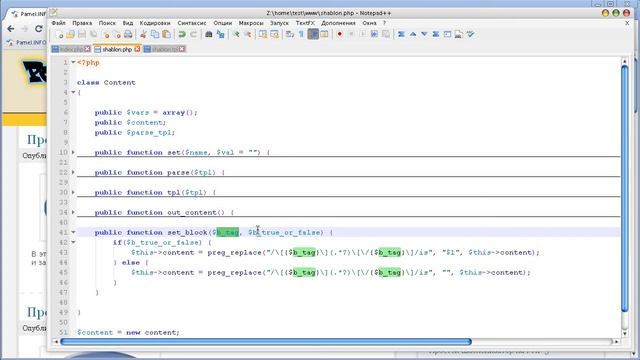Screen dimensions: 640x360
Task: Open the Кодировки menu
Action: tap(155, 23)
